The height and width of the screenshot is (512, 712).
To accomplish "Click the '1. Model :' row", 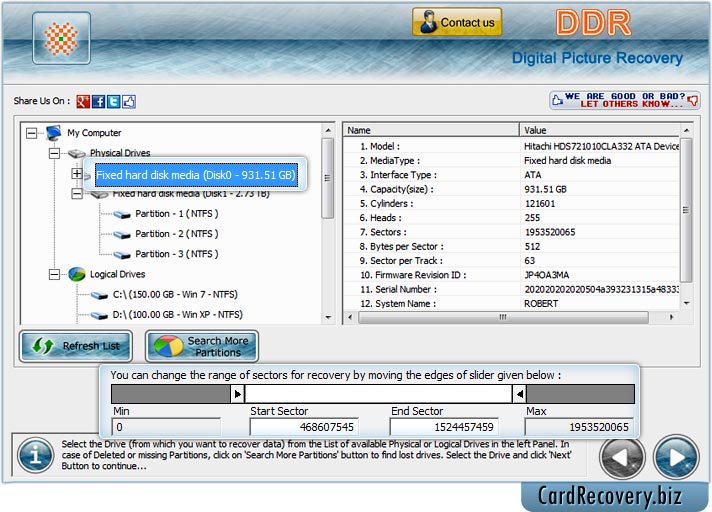I will (511, 146).
